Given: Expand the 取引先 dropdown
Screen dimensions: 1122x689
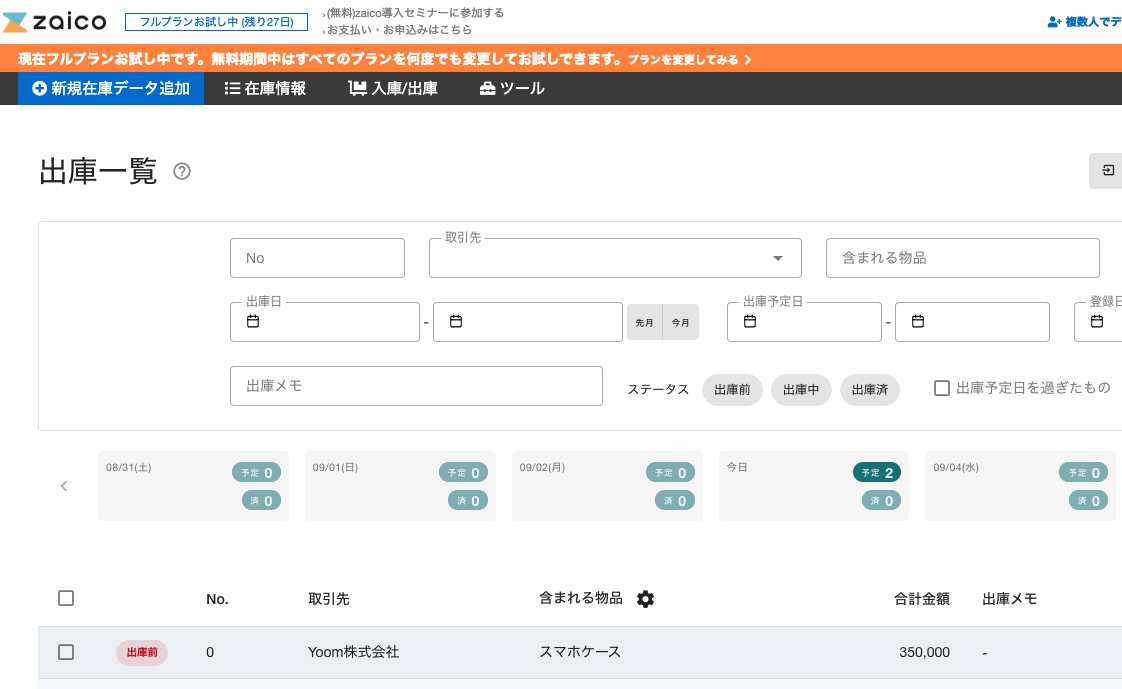Looking at the screenshot, I should coord(777,258).
